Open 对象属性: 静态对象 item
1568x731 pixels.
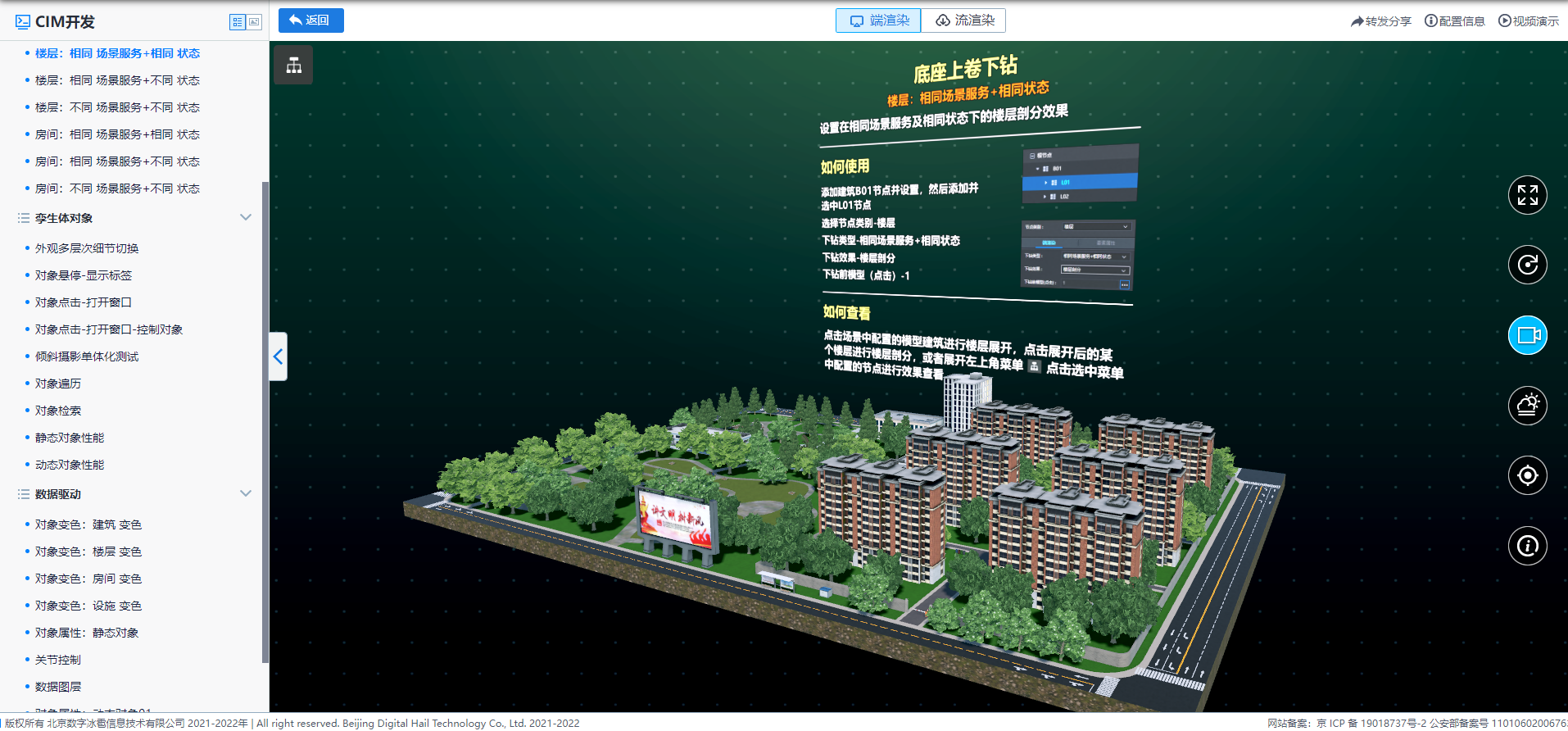point(87,633)
